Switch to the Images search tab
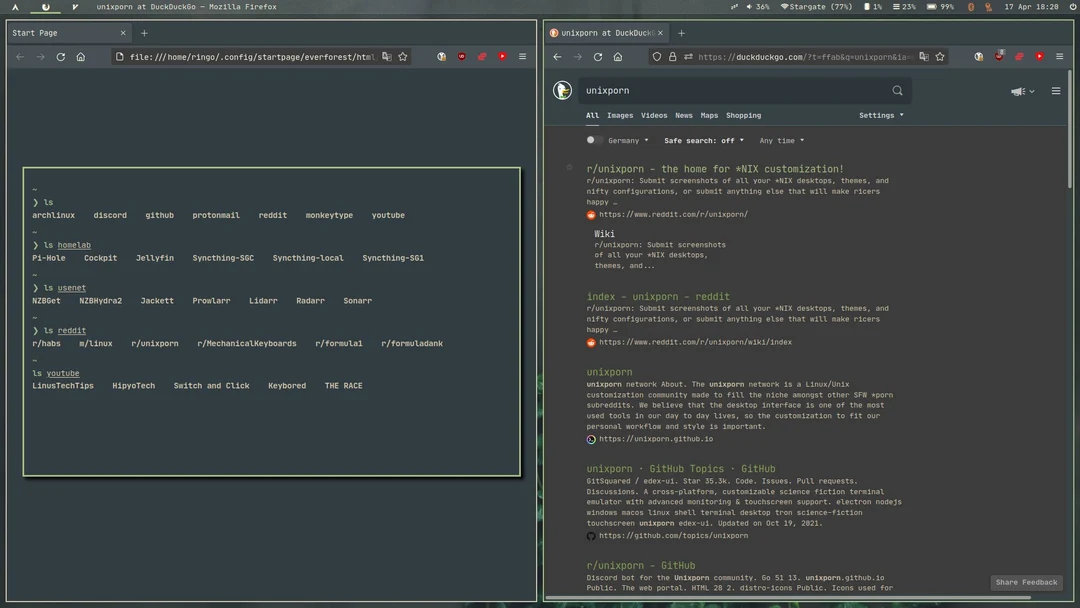The image size is (1080, 608). tap(619, 115)
